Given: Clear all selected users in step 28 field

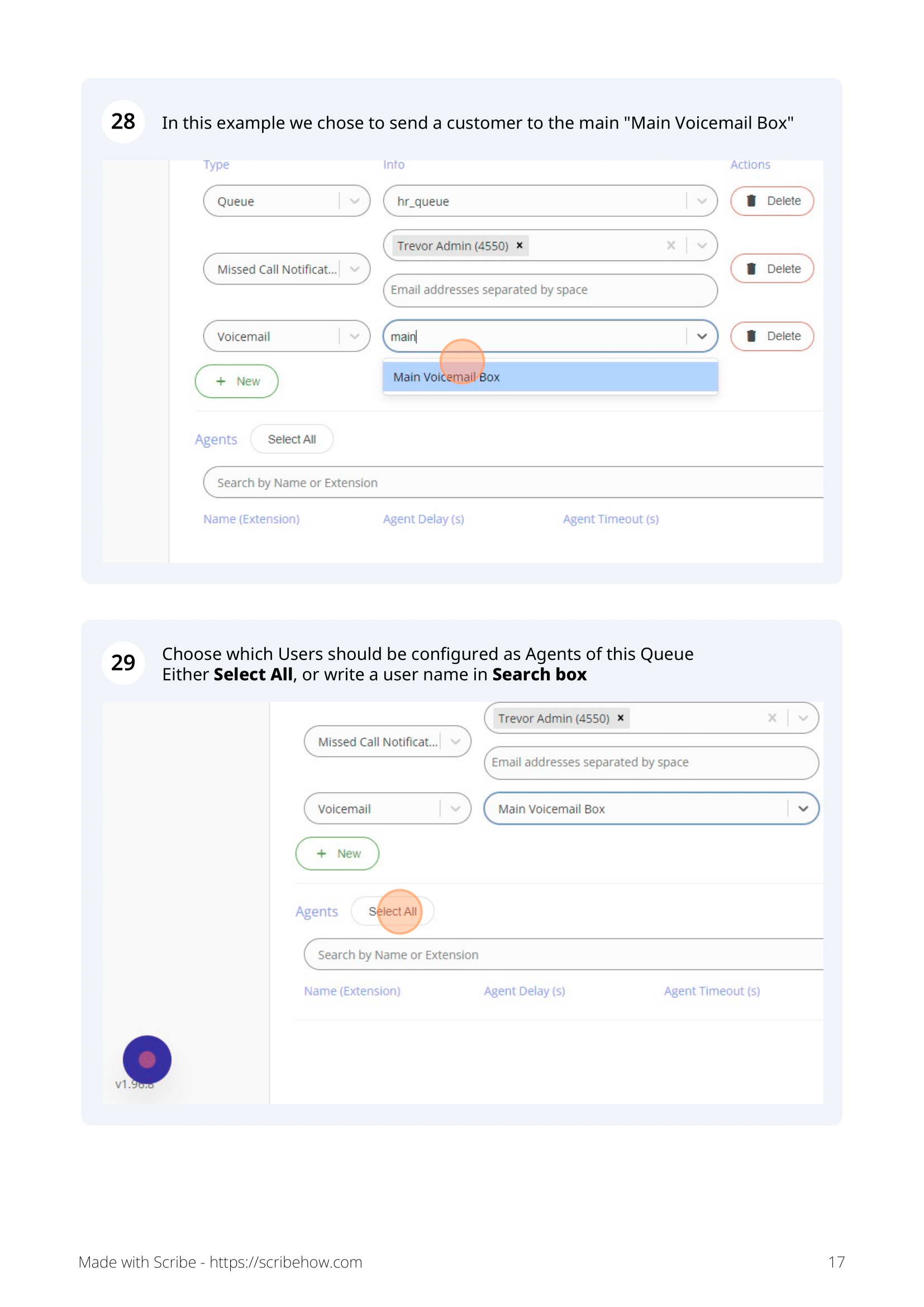Looking at the screenshot, I should 671,245.
